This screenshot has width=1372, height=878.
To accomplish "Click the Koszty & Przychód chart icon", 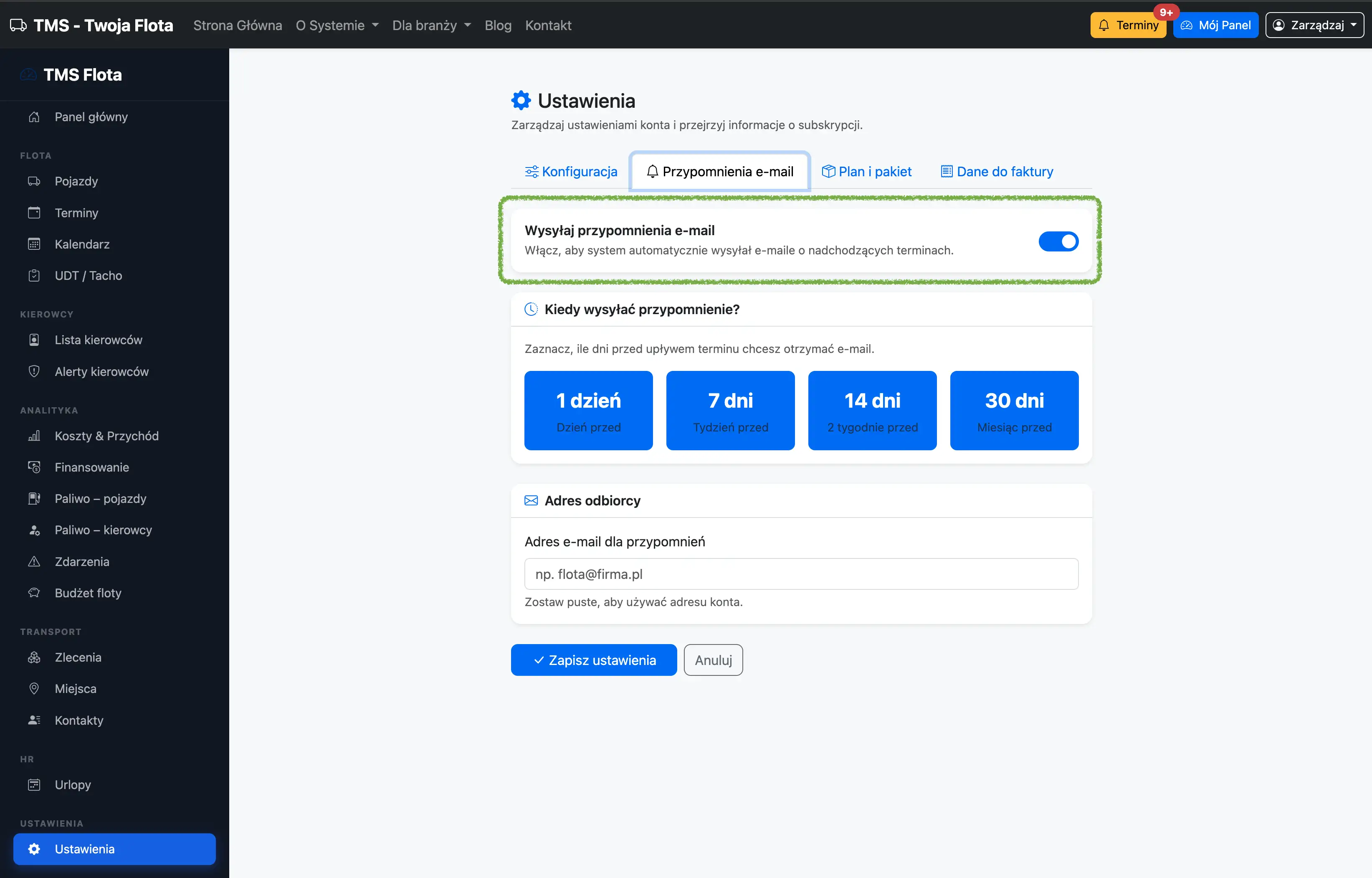I will pos(34,436).
